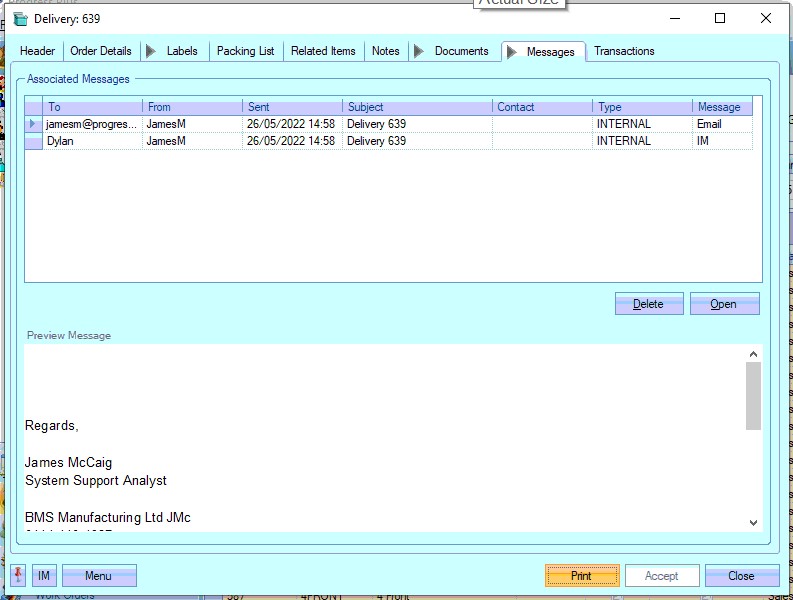Switch to the Header tab
This screenshot has width=793, height=600.
(38, 51)
